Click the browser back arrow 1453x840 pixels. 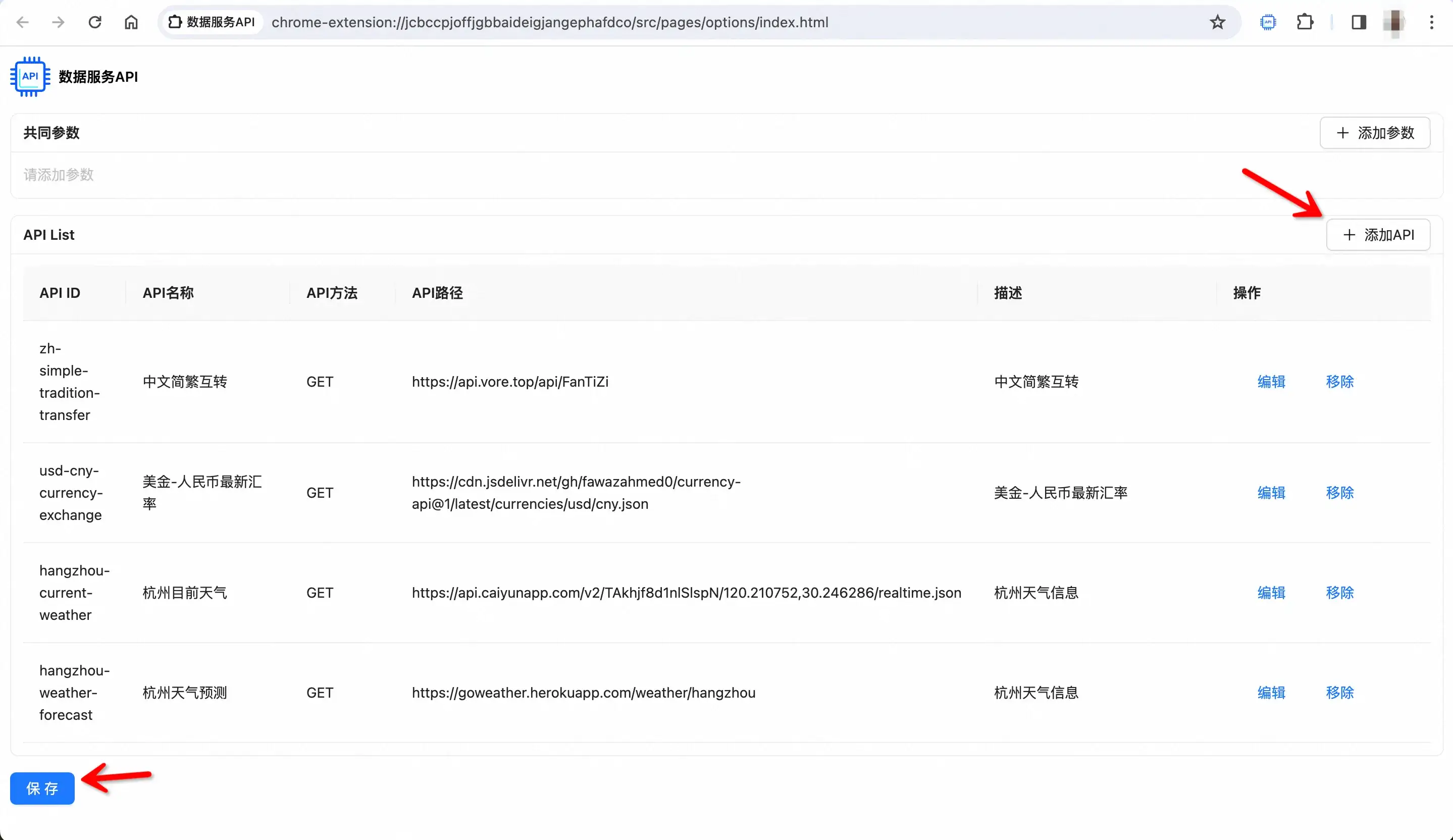click(x=23, y=23)
